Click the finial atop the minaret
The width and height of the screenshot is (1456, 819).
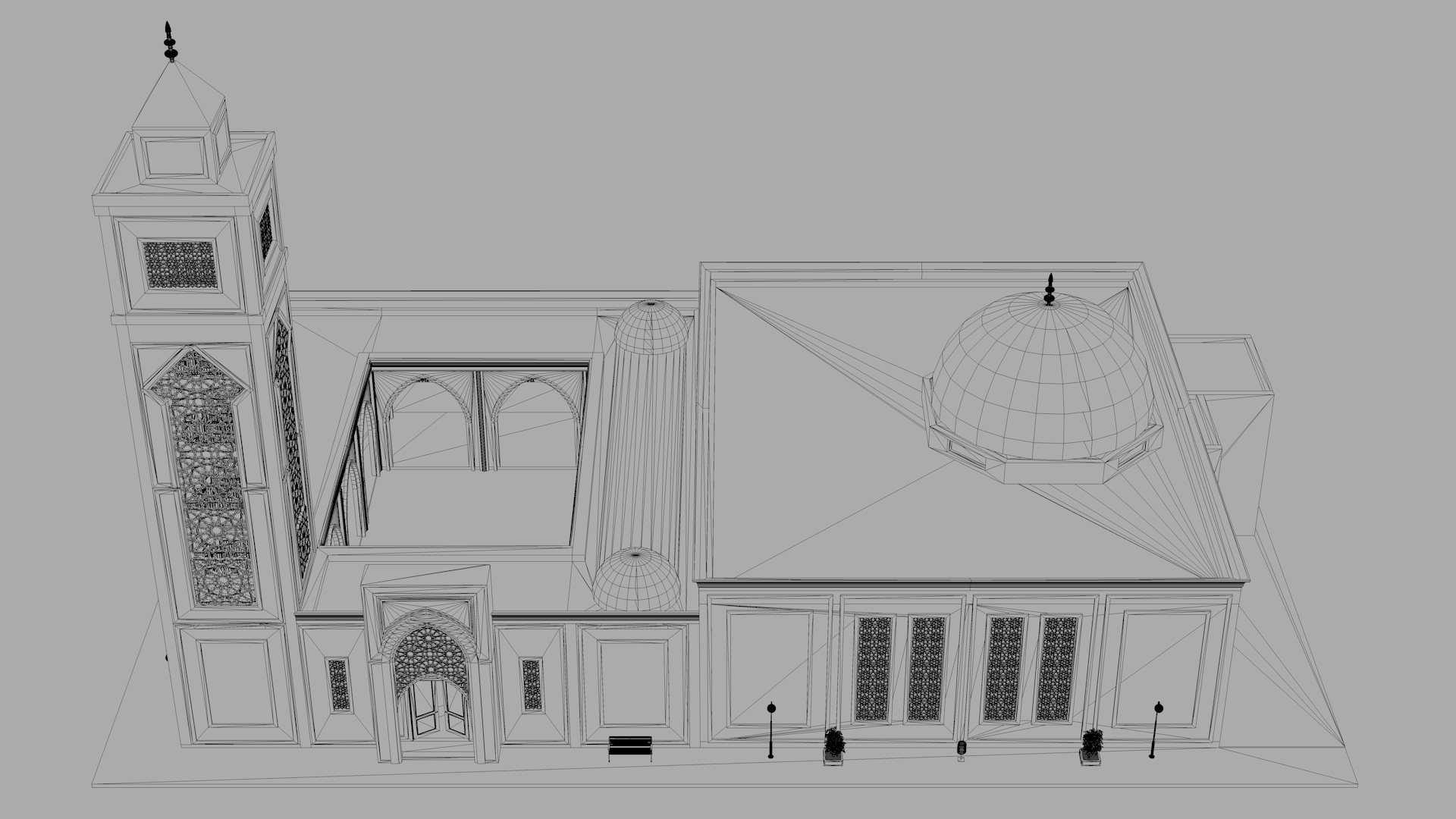[170, 43]
